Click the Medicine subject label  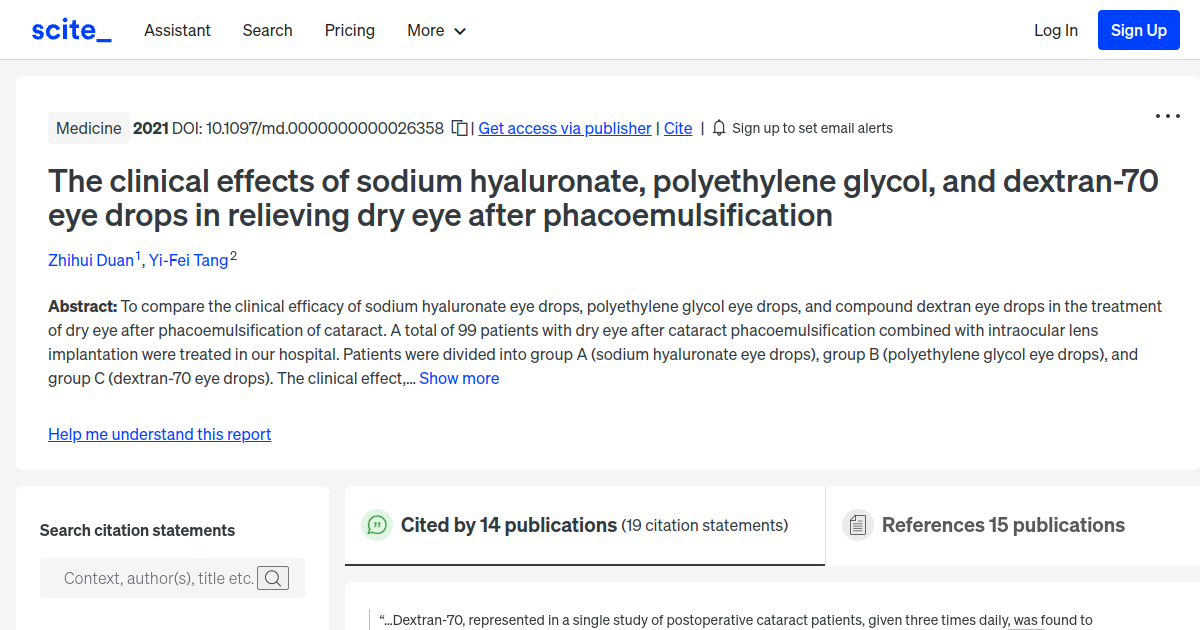88,128
